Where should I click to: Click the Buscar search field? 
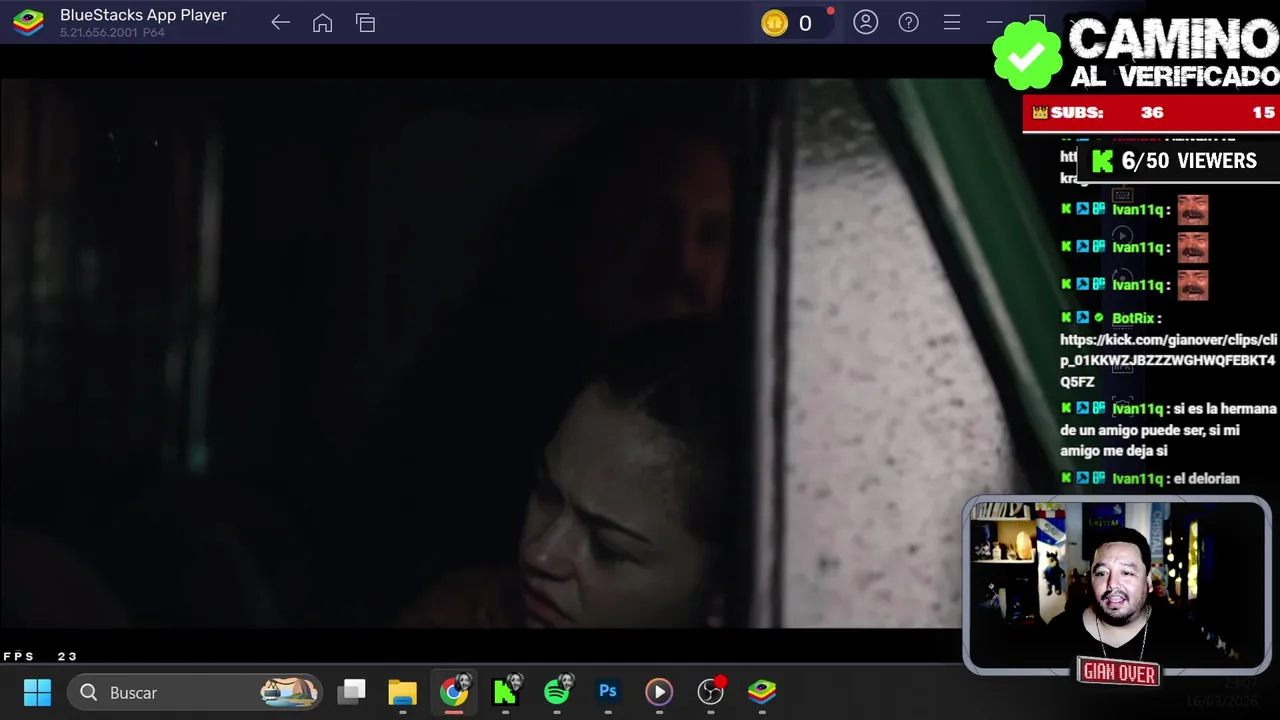click(194, 692)
